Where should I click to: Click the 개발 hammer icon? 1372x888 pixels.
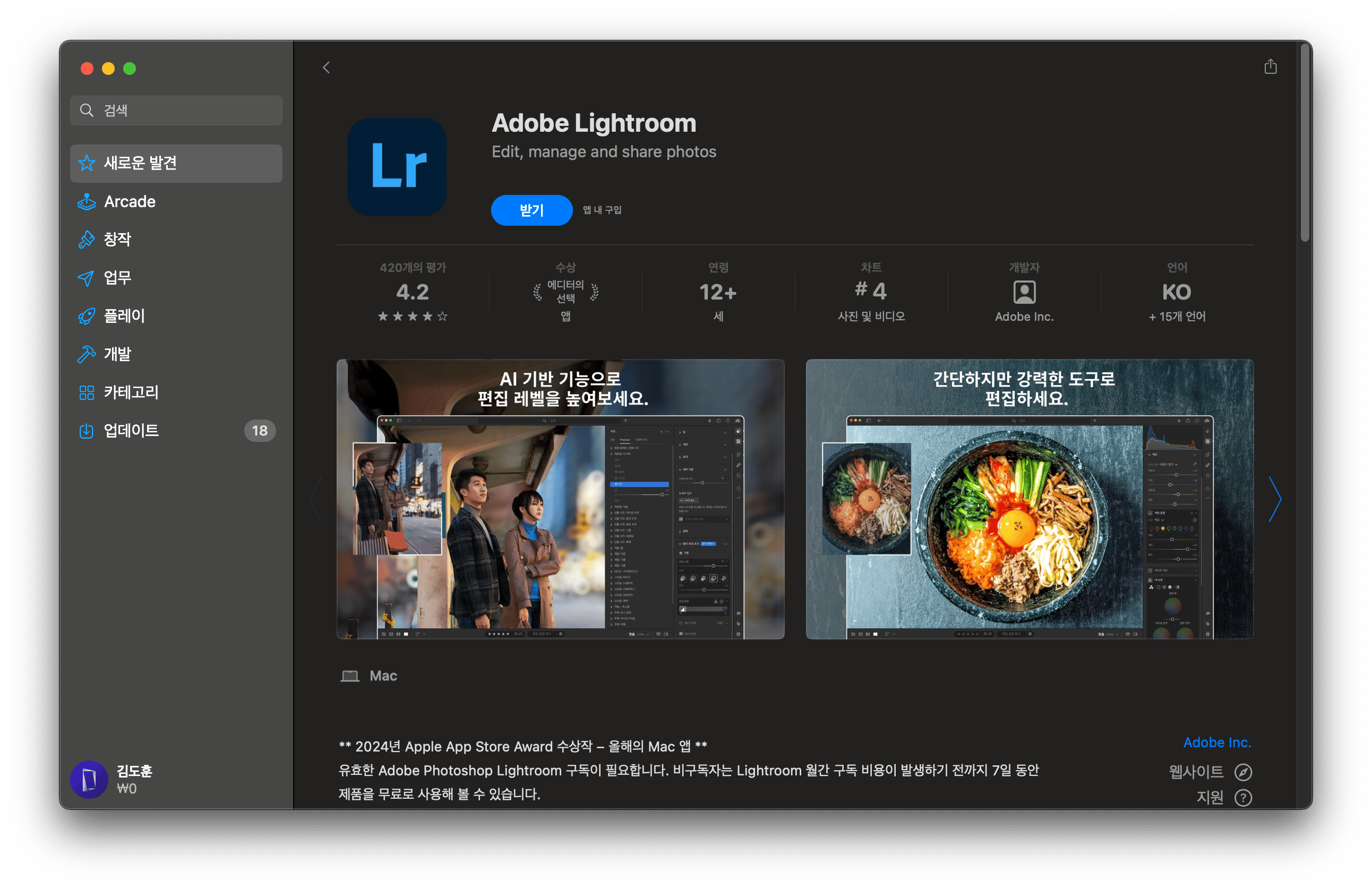point(87,354)
